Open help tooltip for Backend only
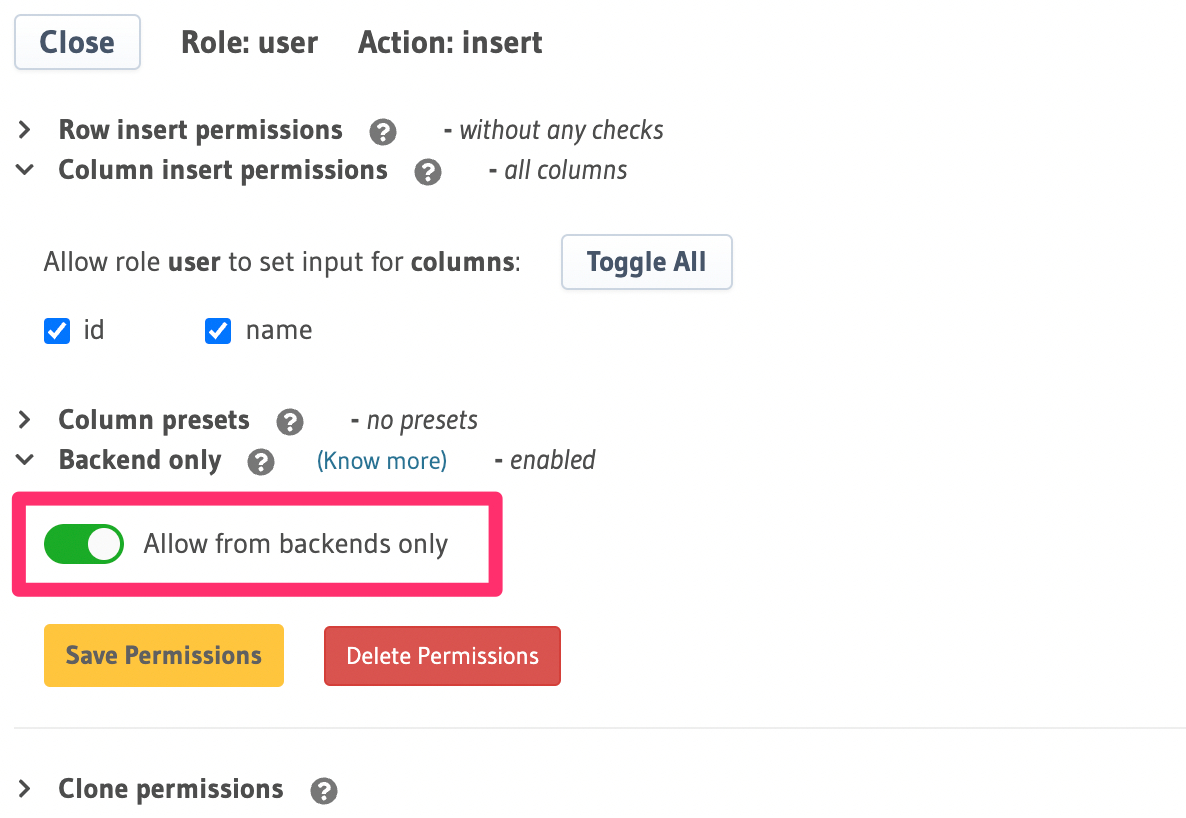Screen dimensions: 1186x818 point(261,461)
